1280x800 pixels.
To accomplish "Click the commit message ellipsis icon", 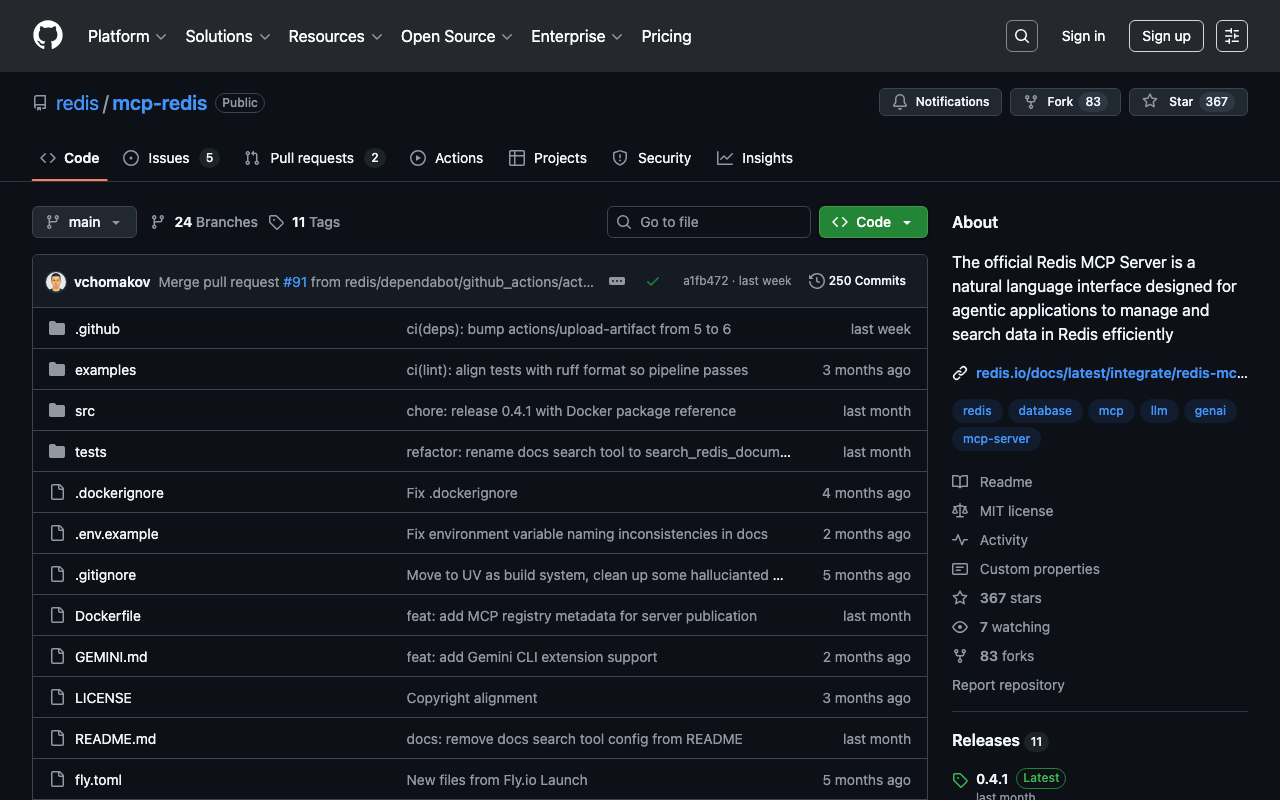I will pyautogui.click(x=617, y=281).
